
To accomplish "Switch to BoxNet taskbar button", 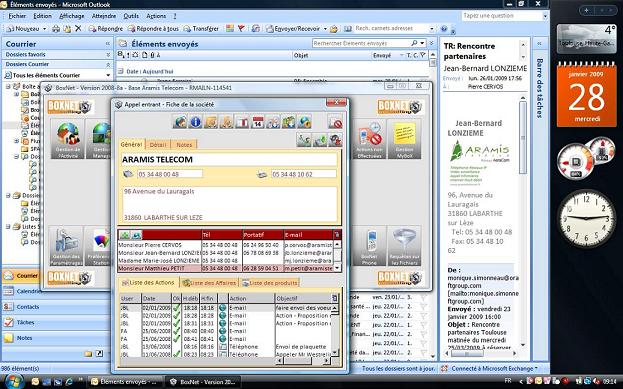I will coord(203,381).
